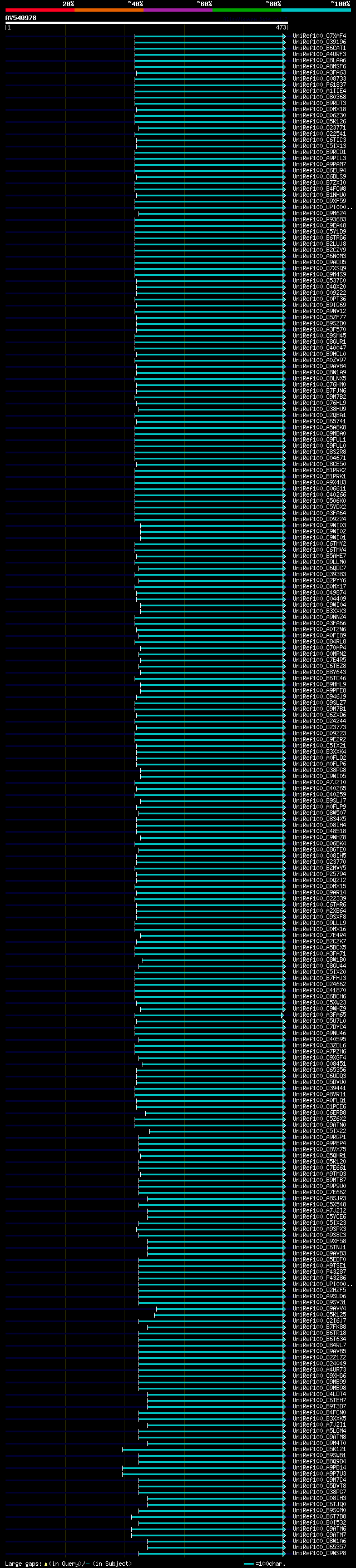The width and height of the screenshot is (356, 1568).
Task: Select the UniRef100_C7E661 label
Action: (319, 1168)
